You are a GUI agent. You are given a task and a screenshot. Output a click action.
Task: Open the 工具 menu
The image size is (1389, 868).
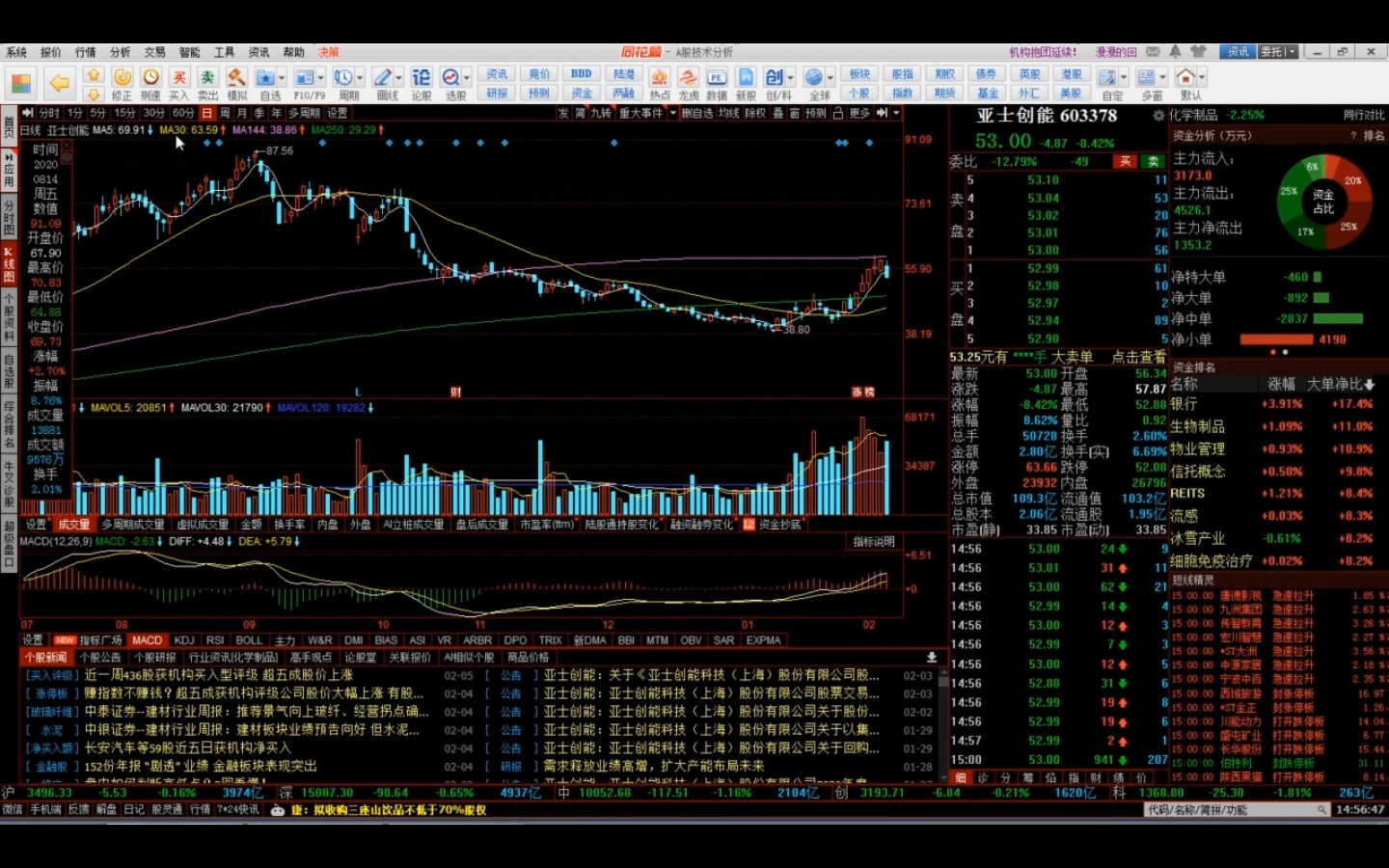[x=225, y=52]
